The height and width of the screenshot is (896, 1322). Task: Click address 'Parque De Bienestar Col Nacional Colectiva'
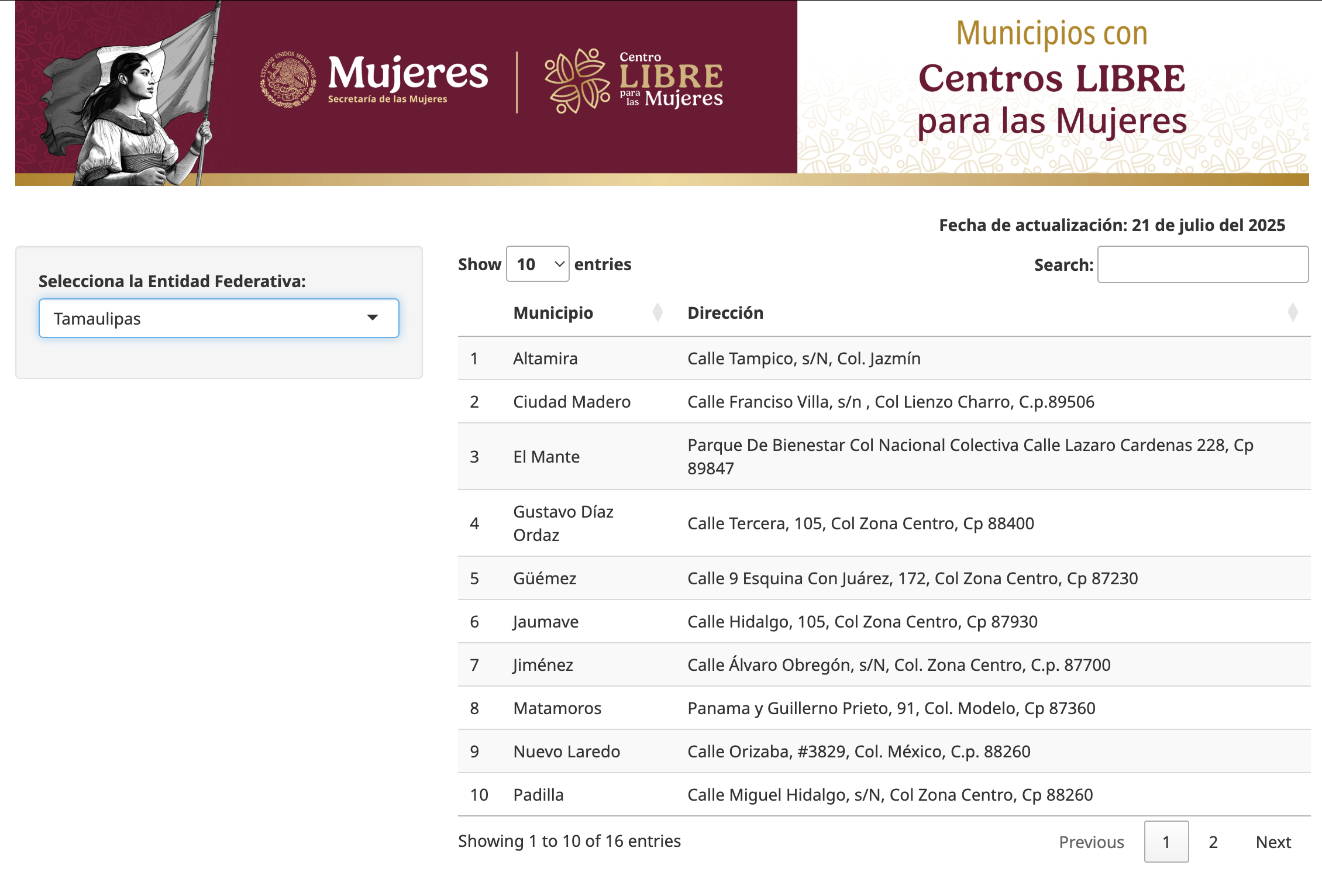point(853,445)
